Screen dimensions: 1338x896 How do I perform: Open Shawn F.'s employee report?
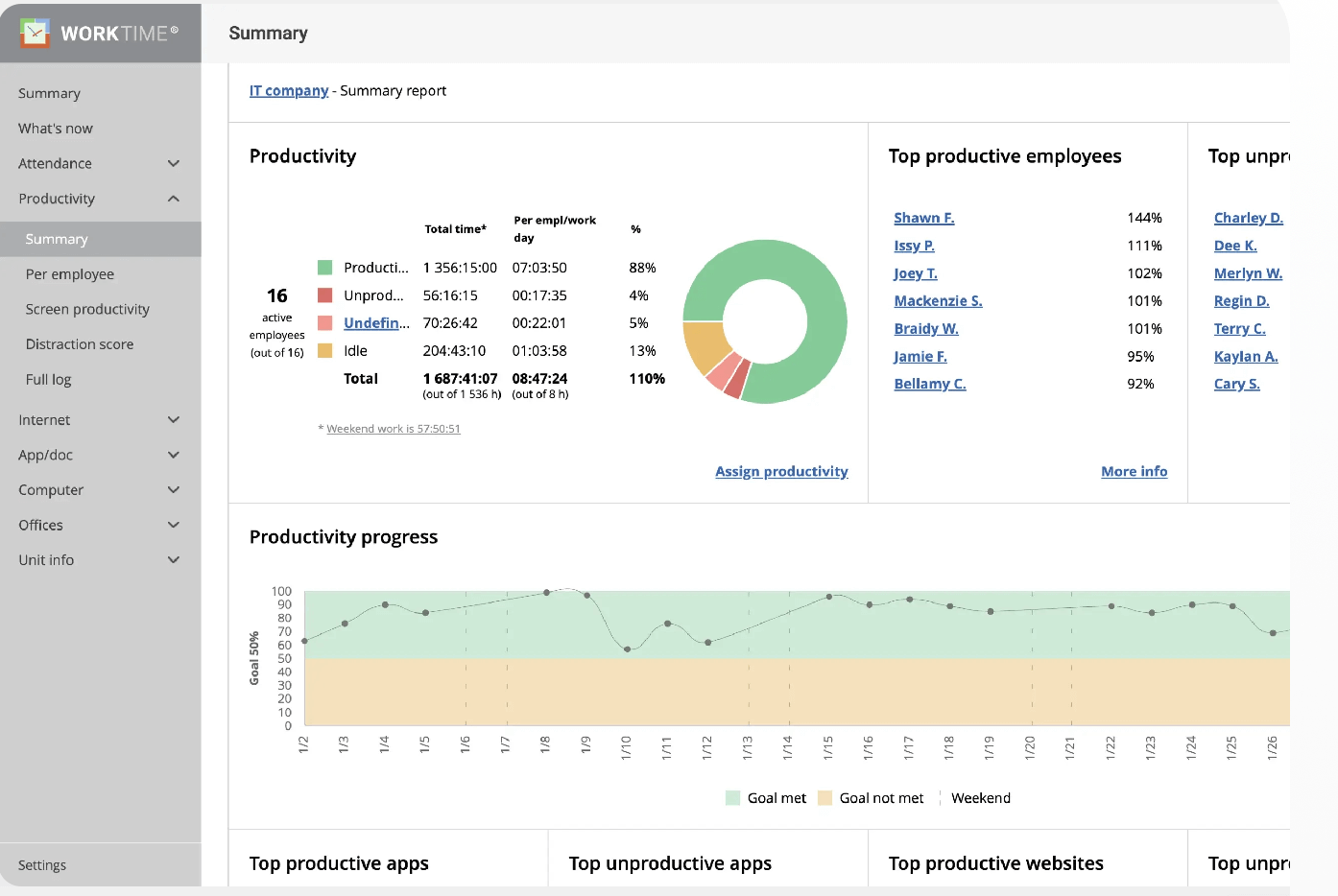coord(923,218)
